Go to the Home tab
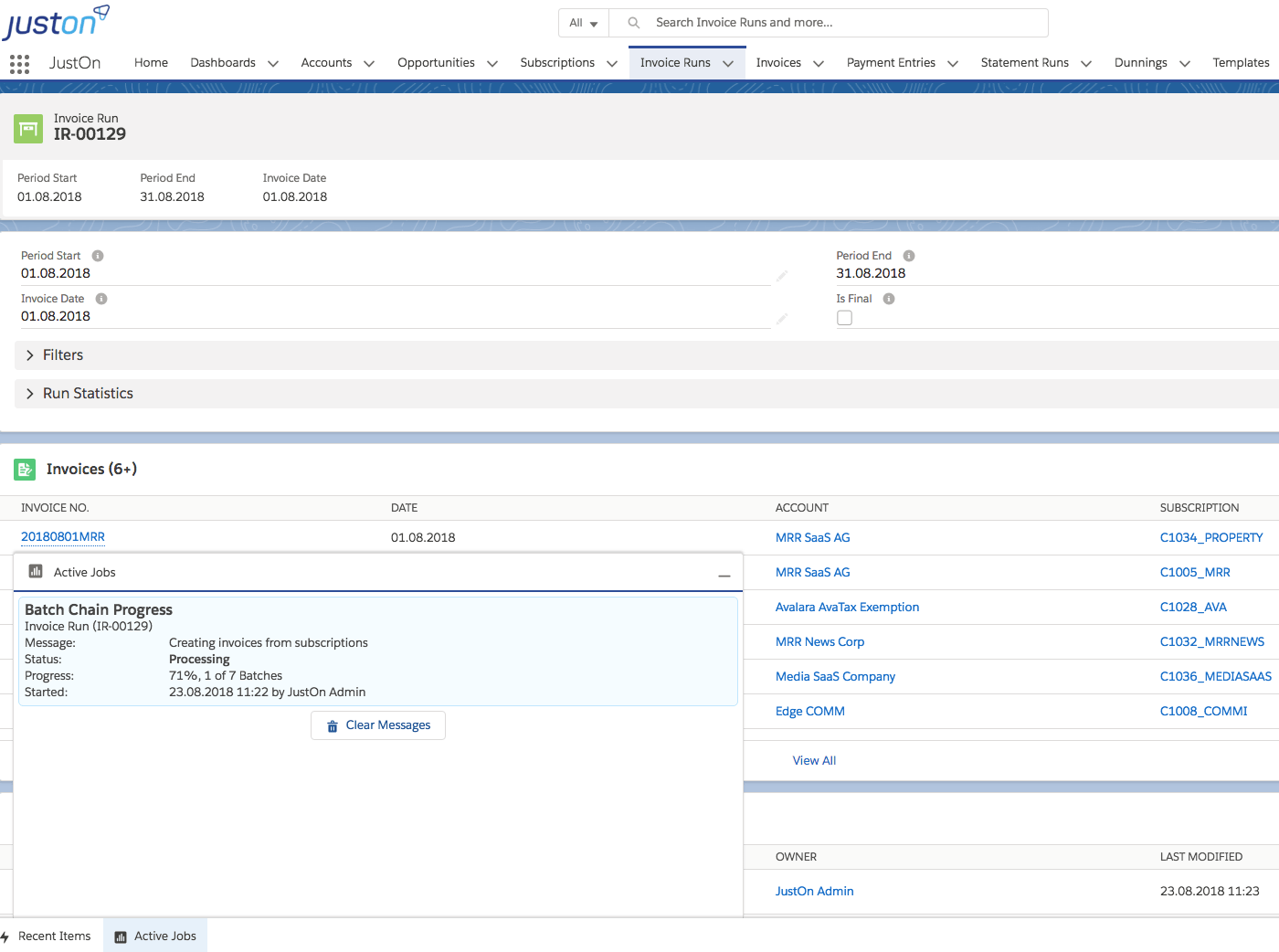1279x952 pixels. click(x=151, y=63)
